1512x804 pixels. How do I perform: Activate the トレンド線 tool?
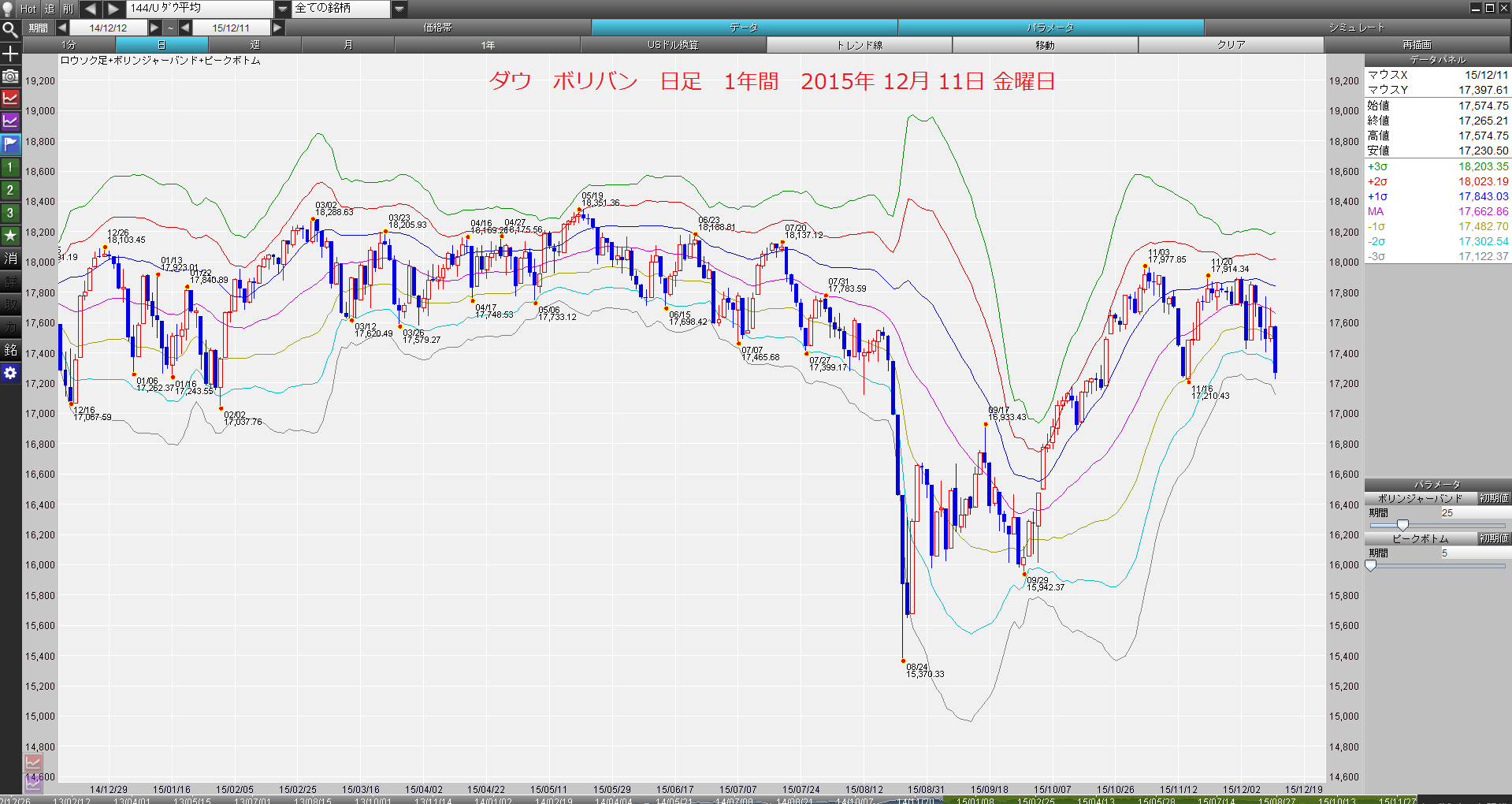tap(860, 45)
